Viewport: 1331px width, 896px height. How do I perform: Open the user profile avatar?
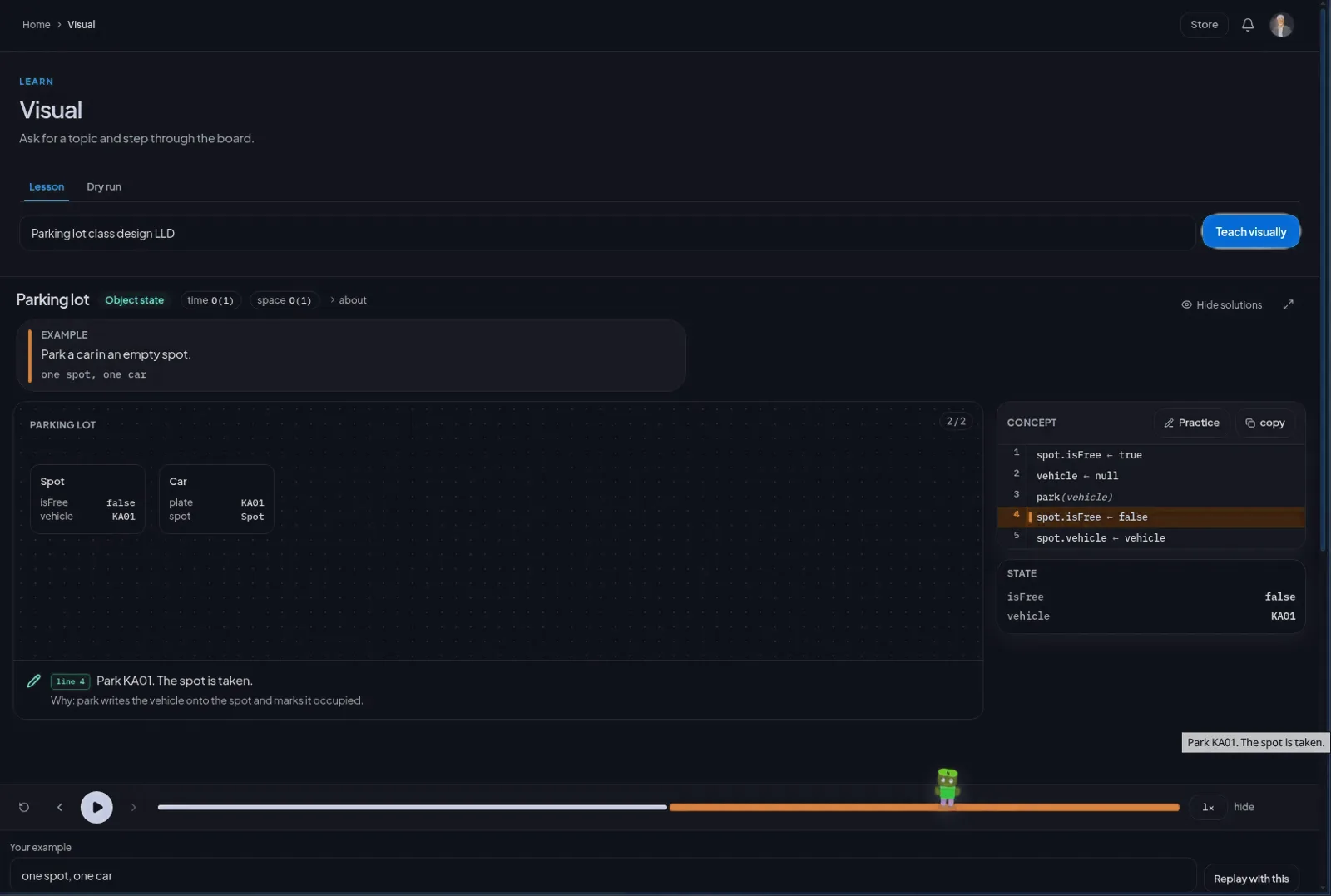click(x=1281, y=25)
